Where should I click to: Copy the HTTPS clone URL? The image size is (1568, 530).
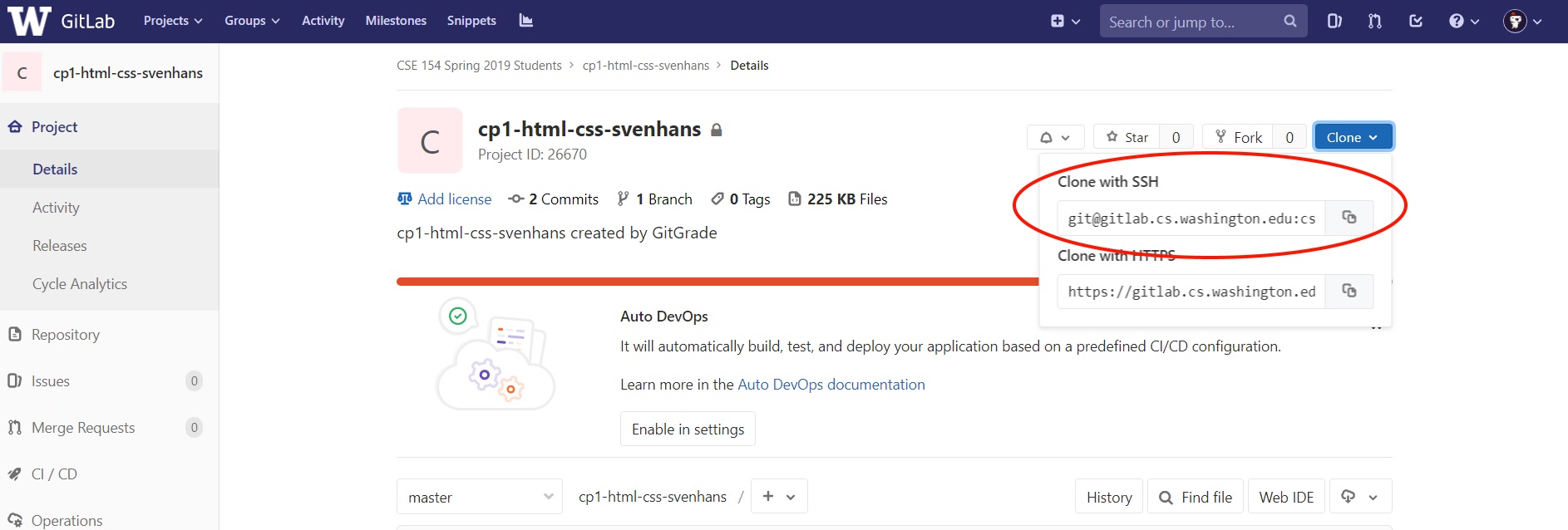coord(1349,291)
